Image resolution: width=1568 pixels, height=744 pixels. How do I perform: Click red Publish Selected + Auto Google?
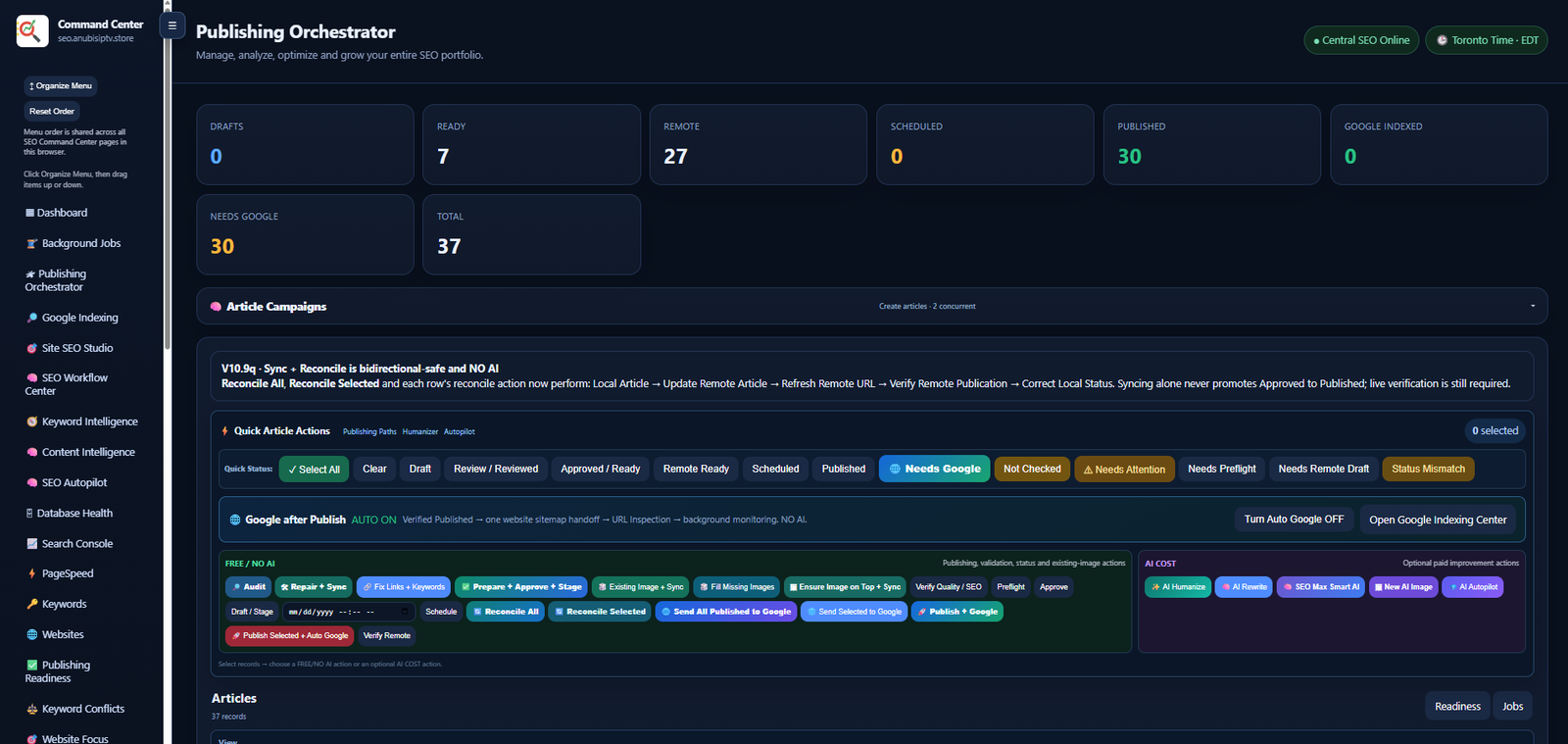290,636
